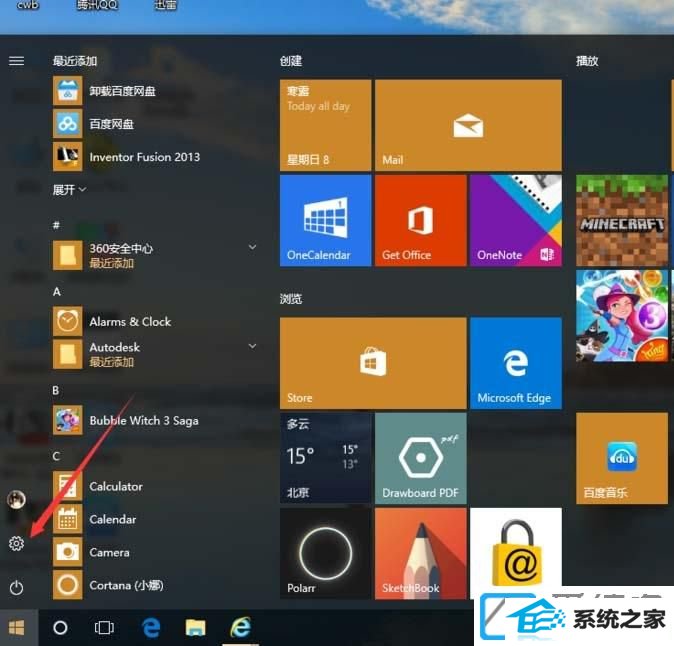674x646 pixels.
Task: Open Alarms & Clock app
Action: [x=156, y=322]
